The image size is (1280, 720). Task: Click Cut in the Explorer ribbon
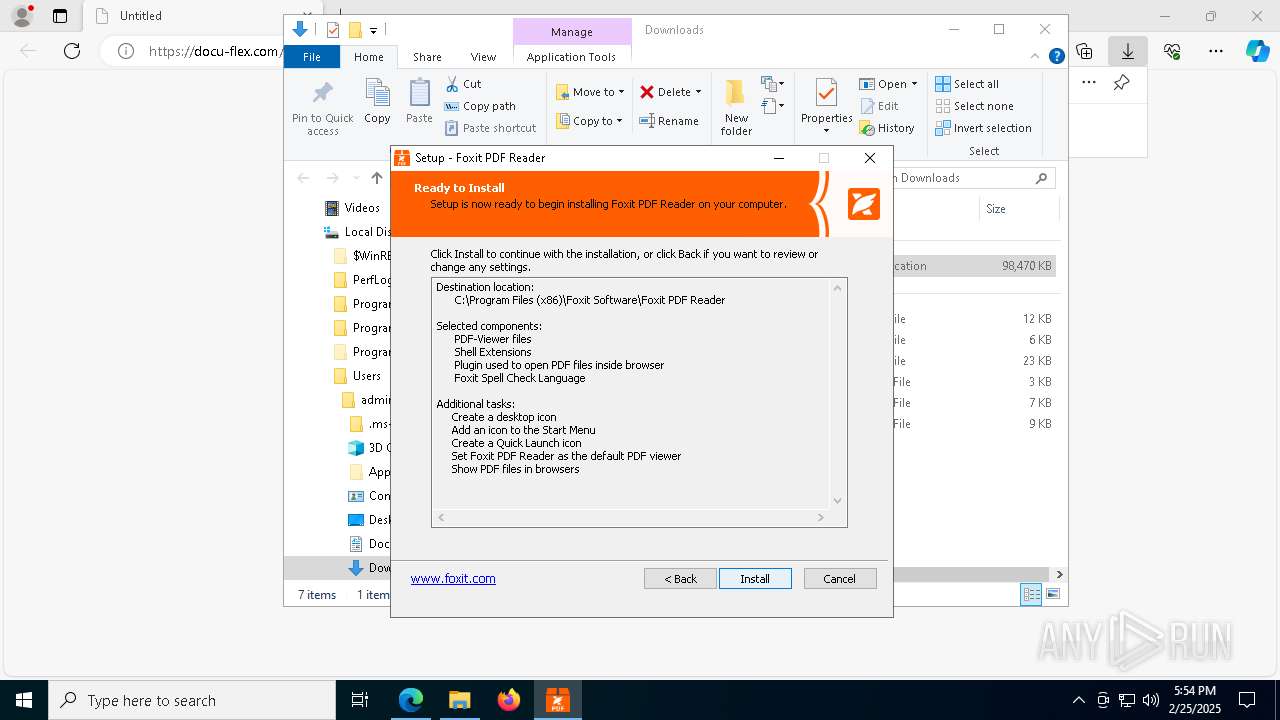tap(463, 84)
